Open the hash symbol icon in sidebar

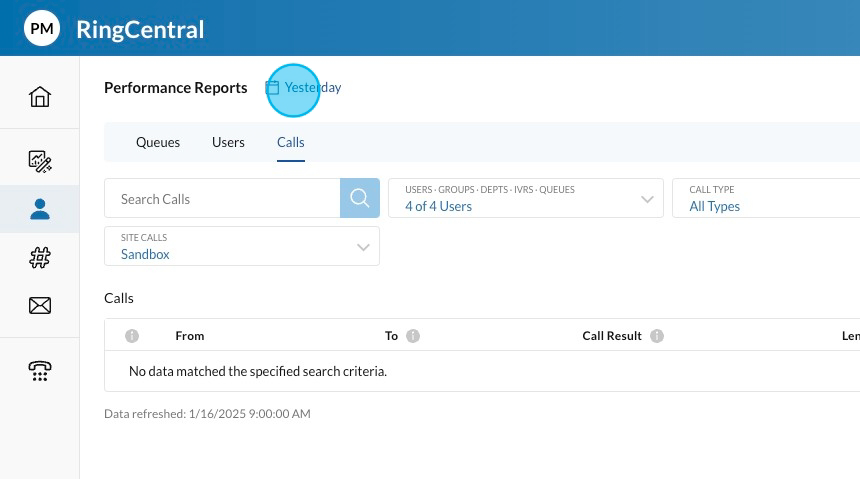(x=40, y=258)
